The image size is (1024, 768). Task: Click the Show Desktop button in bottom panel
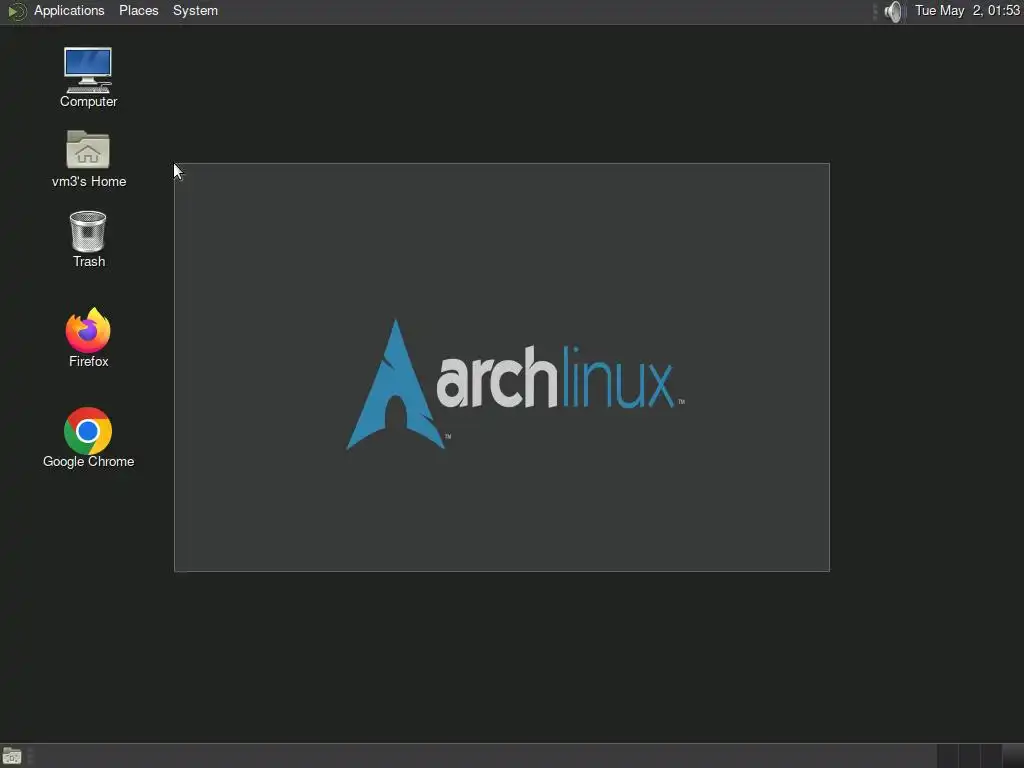click(x=12, y=756)
